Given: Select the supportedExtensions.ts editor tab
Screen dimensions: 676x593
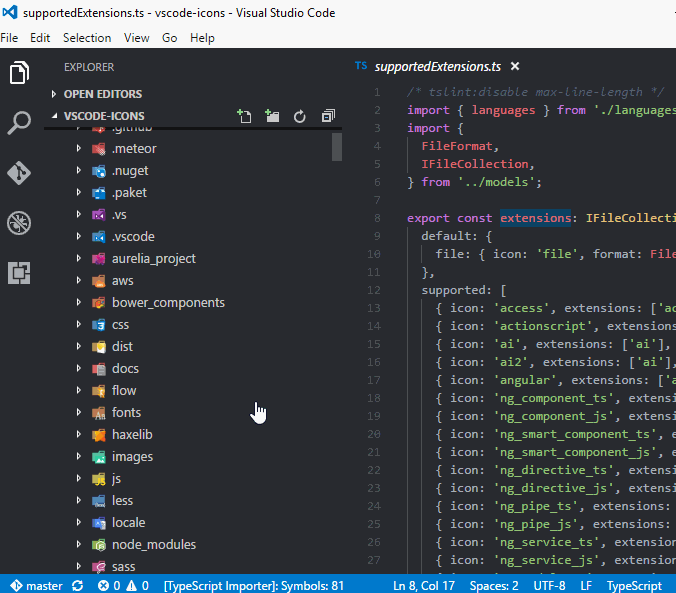Looking at the screenshot, I should pos(438,66).
